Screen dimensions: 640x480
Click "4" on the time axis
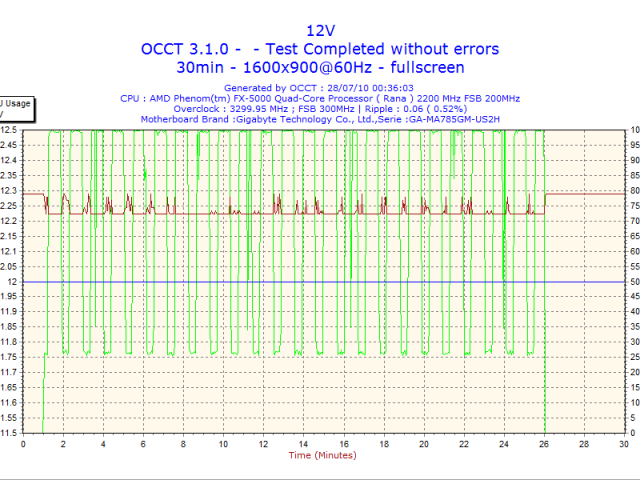pos(103,444)
